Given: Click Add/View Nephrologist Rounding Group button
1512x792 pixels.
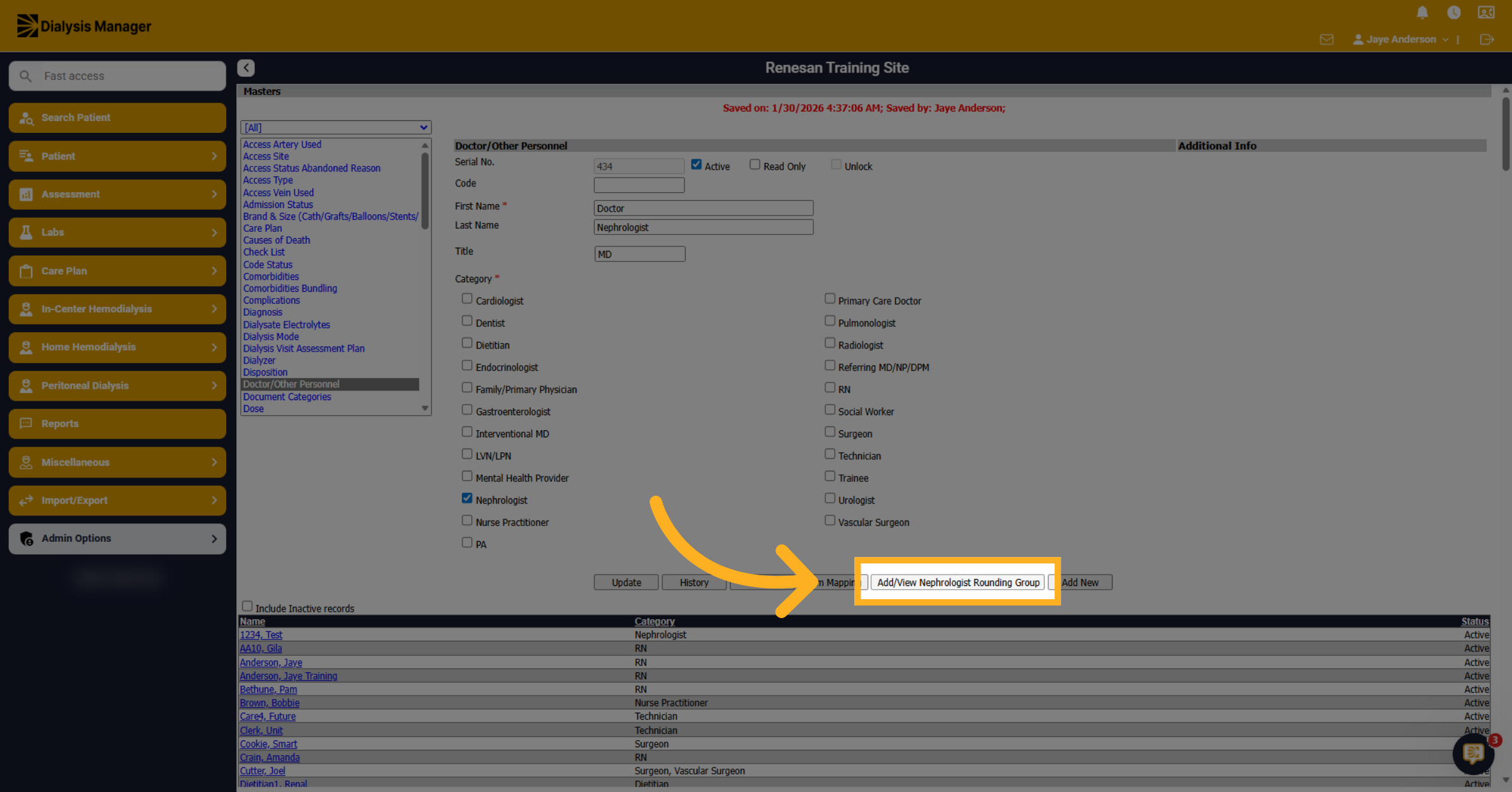Looking at the screenshot, I should (958, 582).
